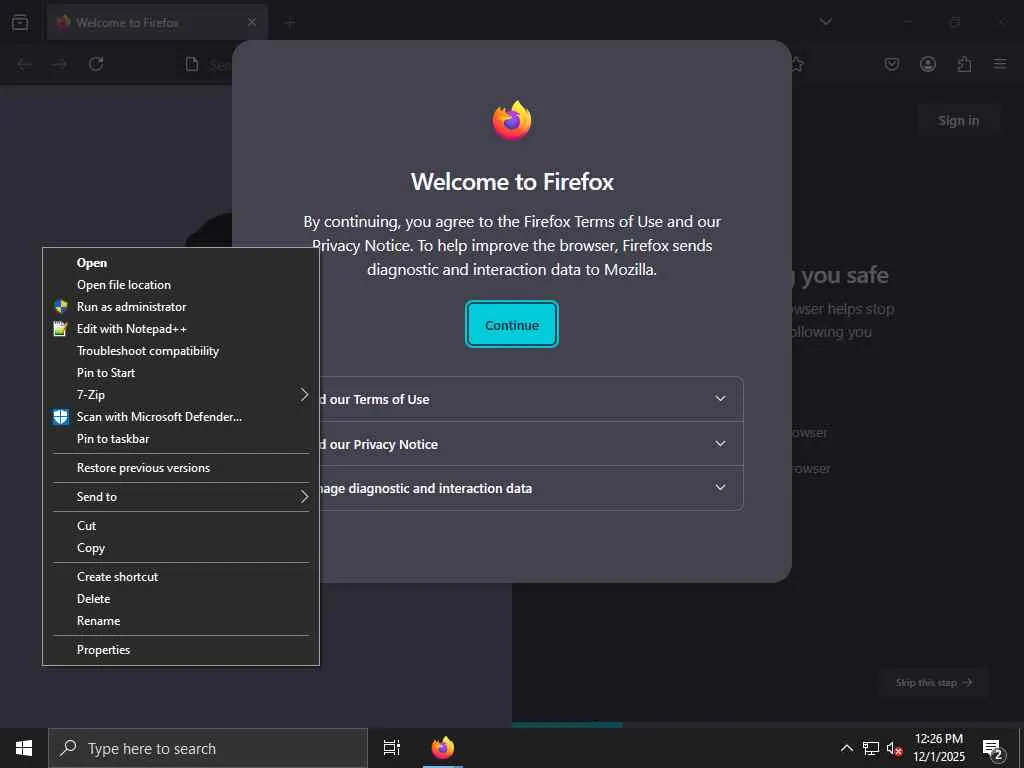Open Firefox from the taskbar icon
This screenshot has width=1024, height=768.
coord(443,748)
